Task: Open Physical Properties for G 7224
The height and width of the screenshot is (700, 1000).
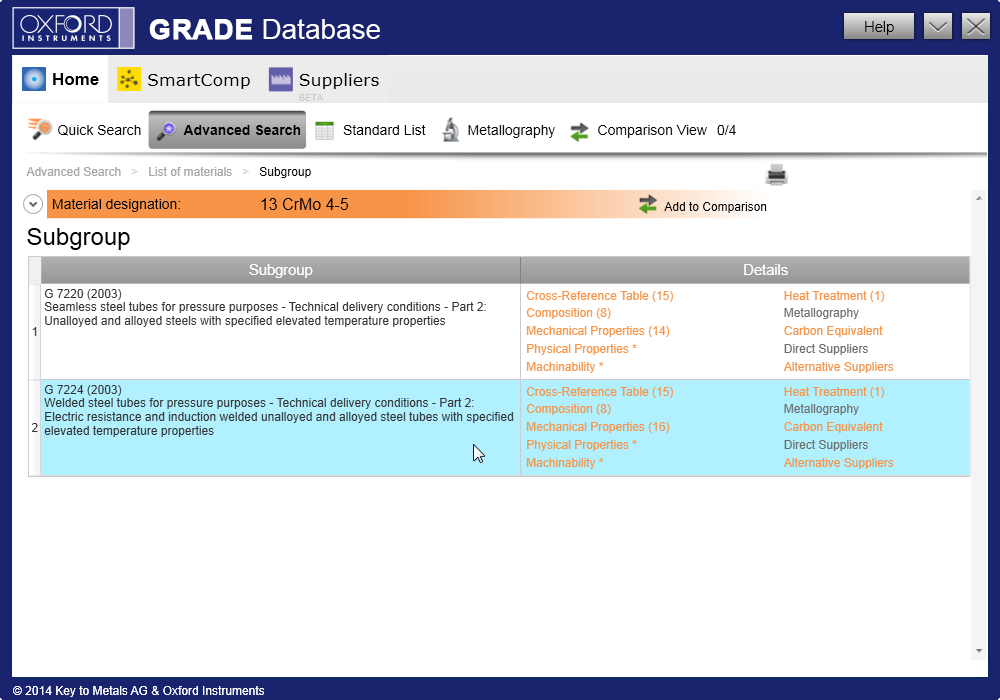Action: point(581,444)
